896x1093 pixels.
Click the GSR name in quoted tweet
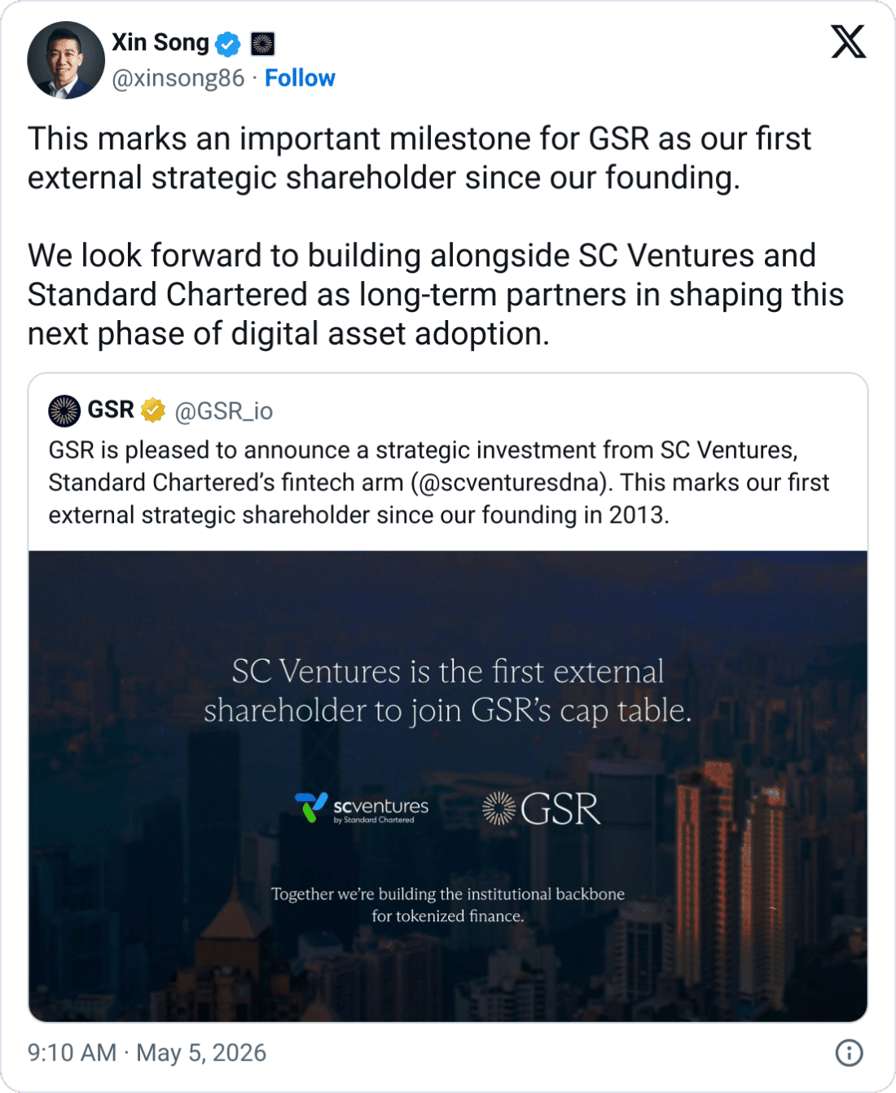pos(111,410)
